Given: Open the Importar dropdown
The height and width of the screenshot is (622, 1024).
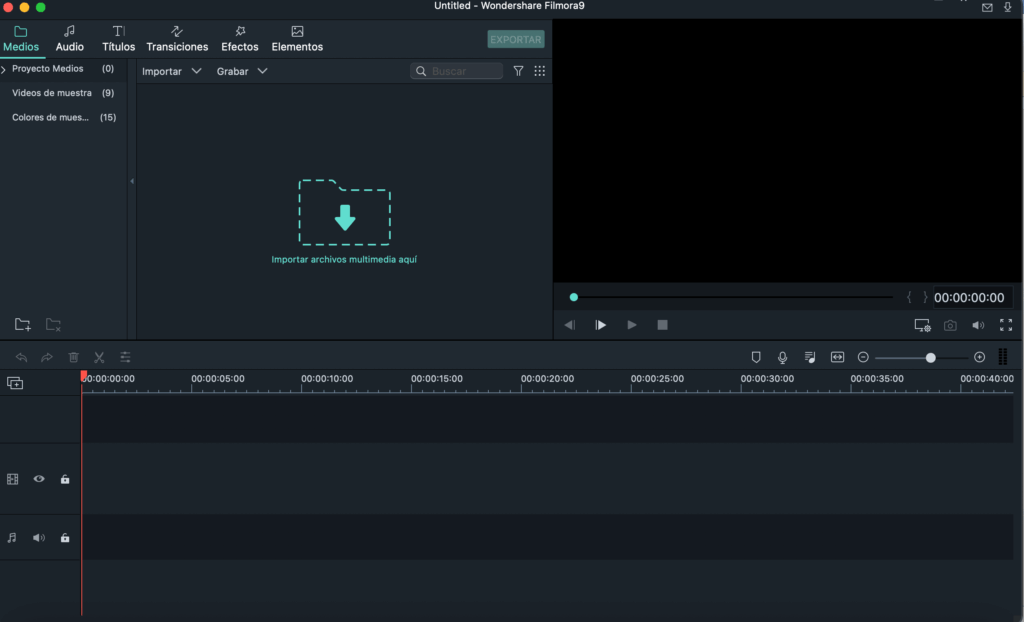Looking at the screenshot, I should click(171, 72).
